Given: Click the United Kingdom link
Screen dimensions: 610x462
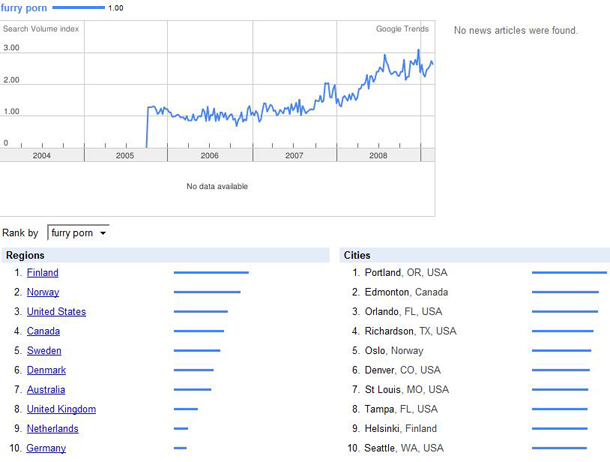Looking at the screenshot, I should pos(61,409).
